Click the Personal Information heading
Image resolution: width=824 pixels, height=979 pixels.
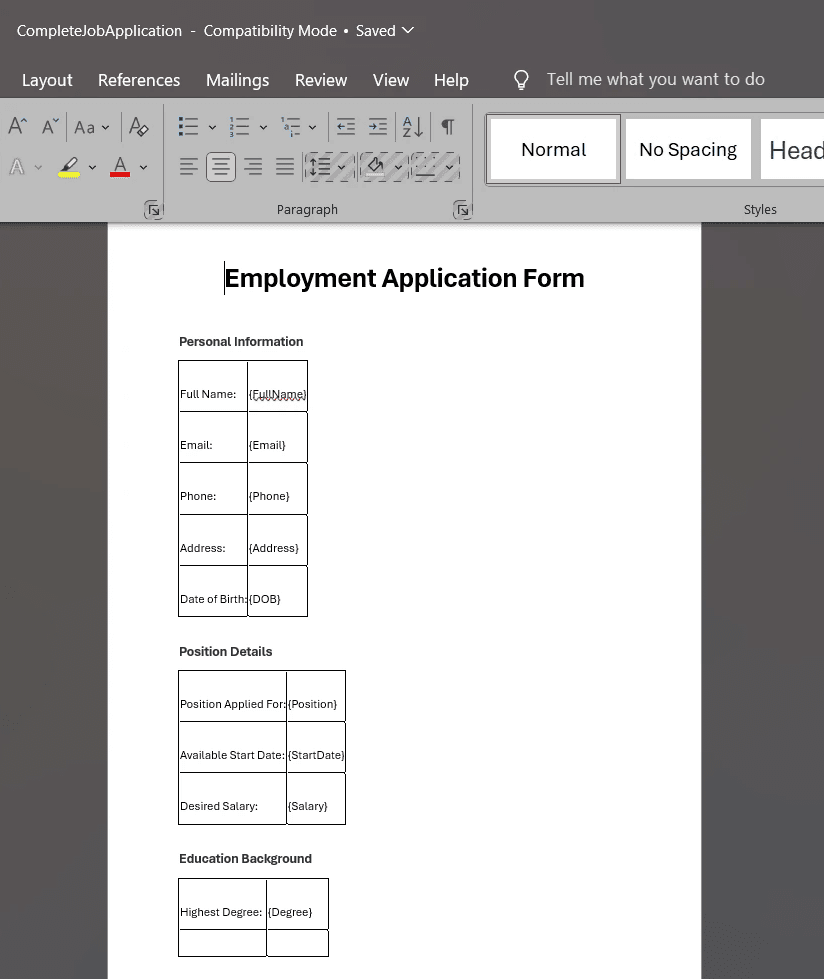[241, 342]
